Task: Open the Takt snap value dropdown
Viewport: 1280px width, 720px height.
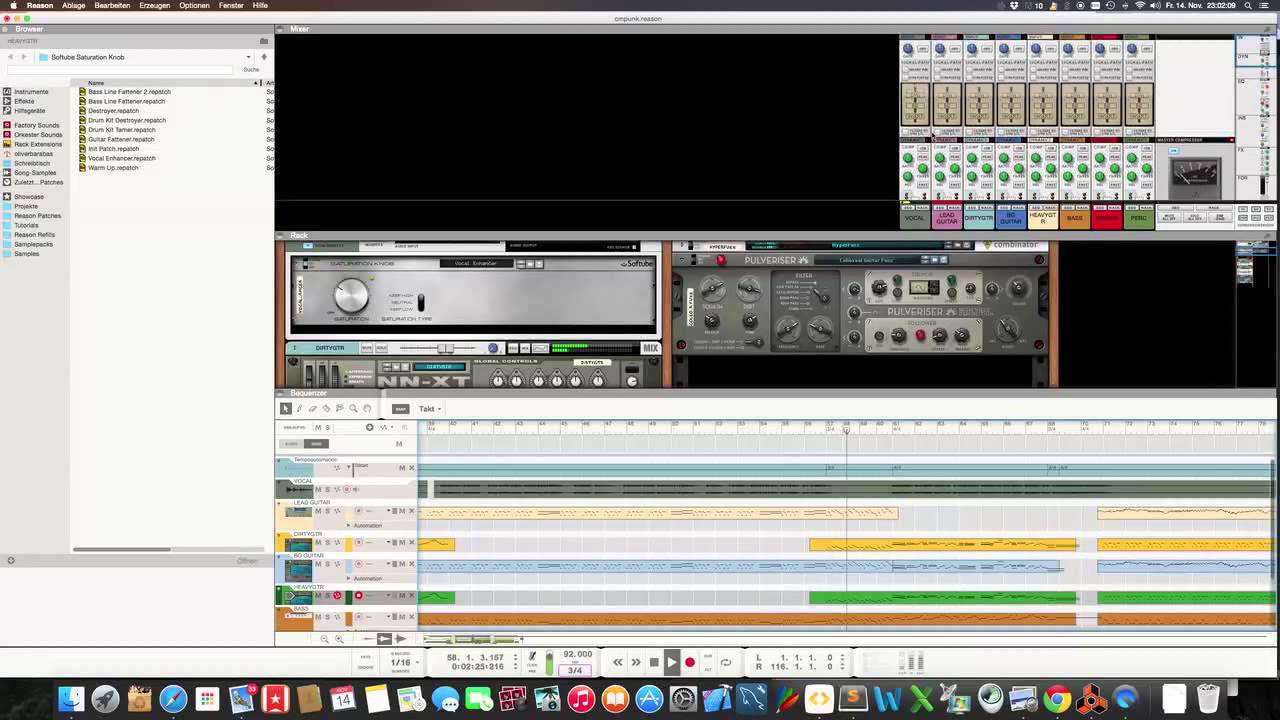Action: point(430,408)
